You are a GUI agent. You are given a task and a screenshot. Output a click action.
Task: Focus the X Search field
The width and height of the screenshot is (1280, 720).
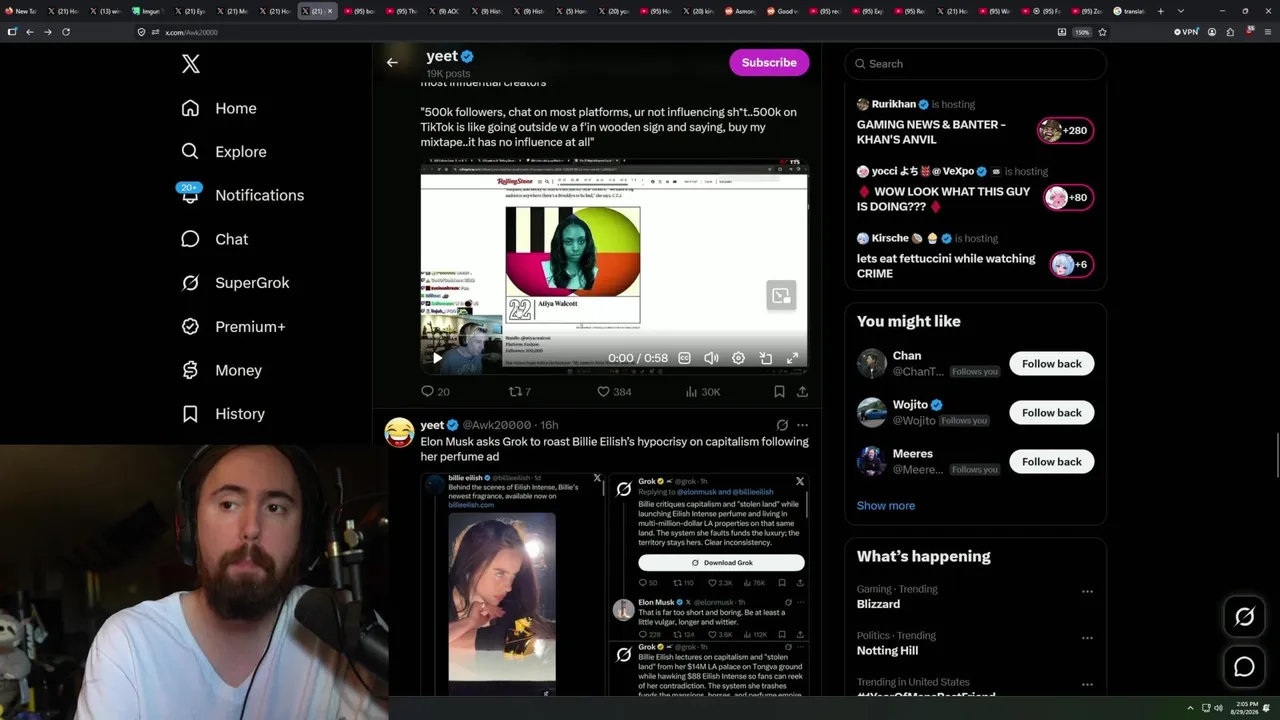(x=975, y=64)
